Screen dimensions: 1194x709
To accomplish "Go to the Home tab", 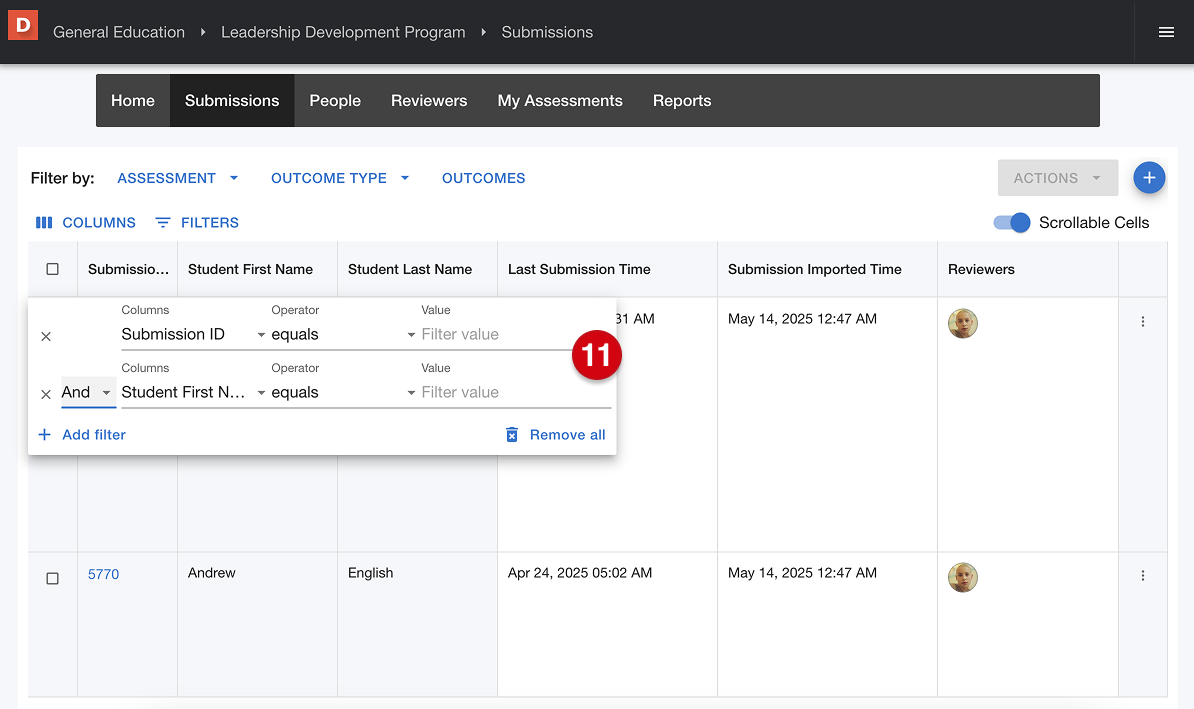I will pos(132,101).
